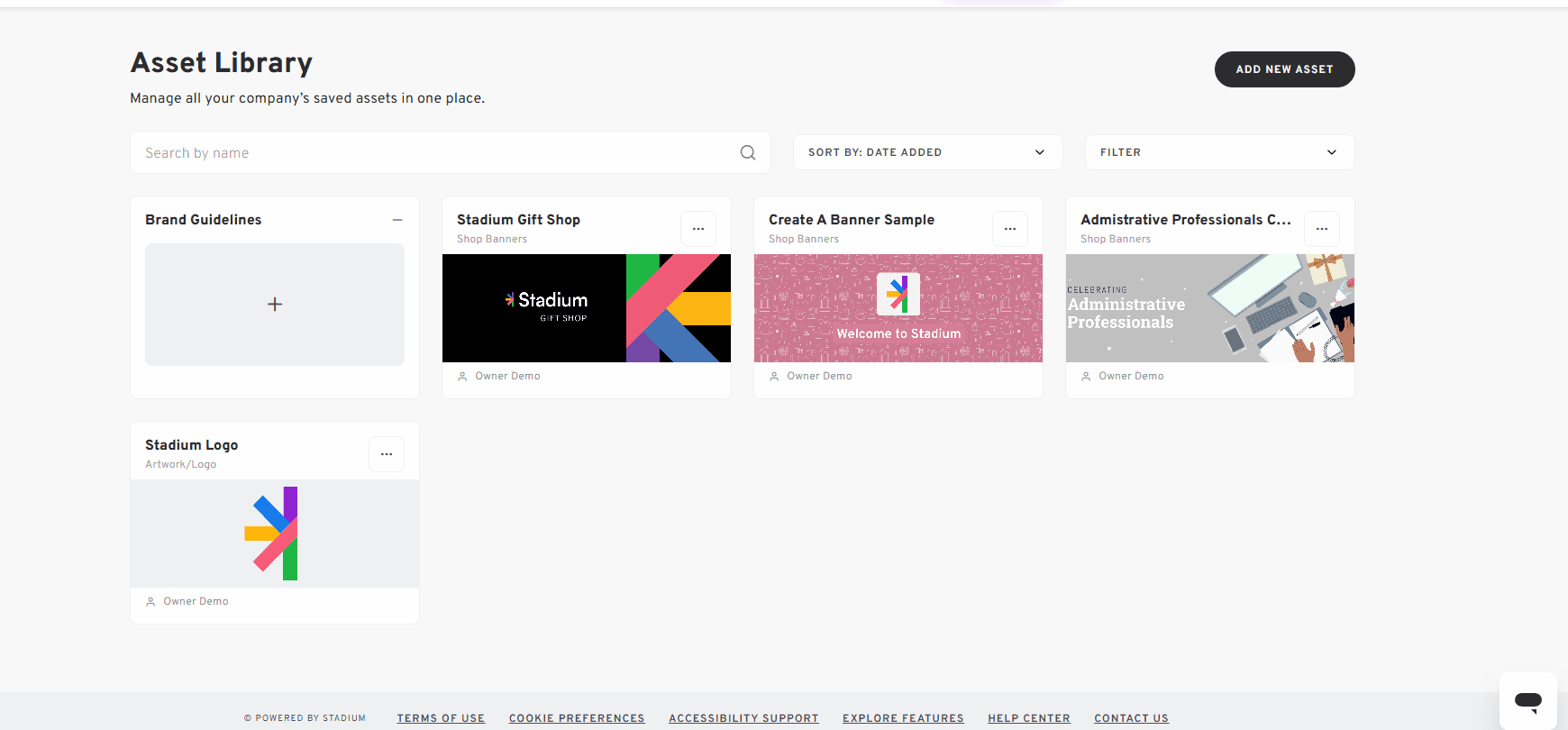Click Shop Banners label under Stadium Gift Shop
This screenshot has height=730, width=1568.
click(x=492, y=239)
